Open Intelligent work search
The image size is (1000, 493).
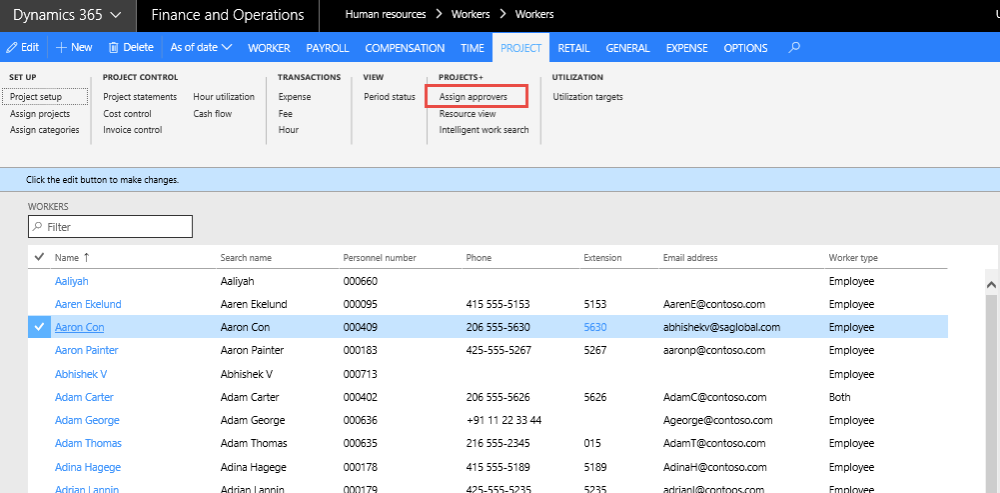[483, 130]
